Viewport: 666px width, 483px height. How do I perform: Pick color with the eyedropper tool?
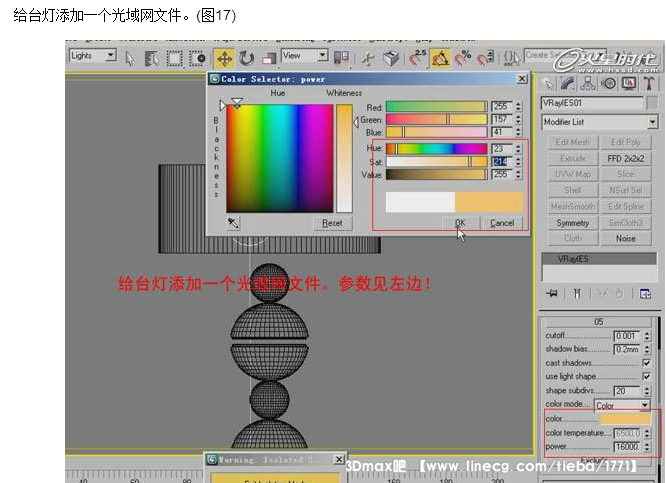tap(233, 223)
